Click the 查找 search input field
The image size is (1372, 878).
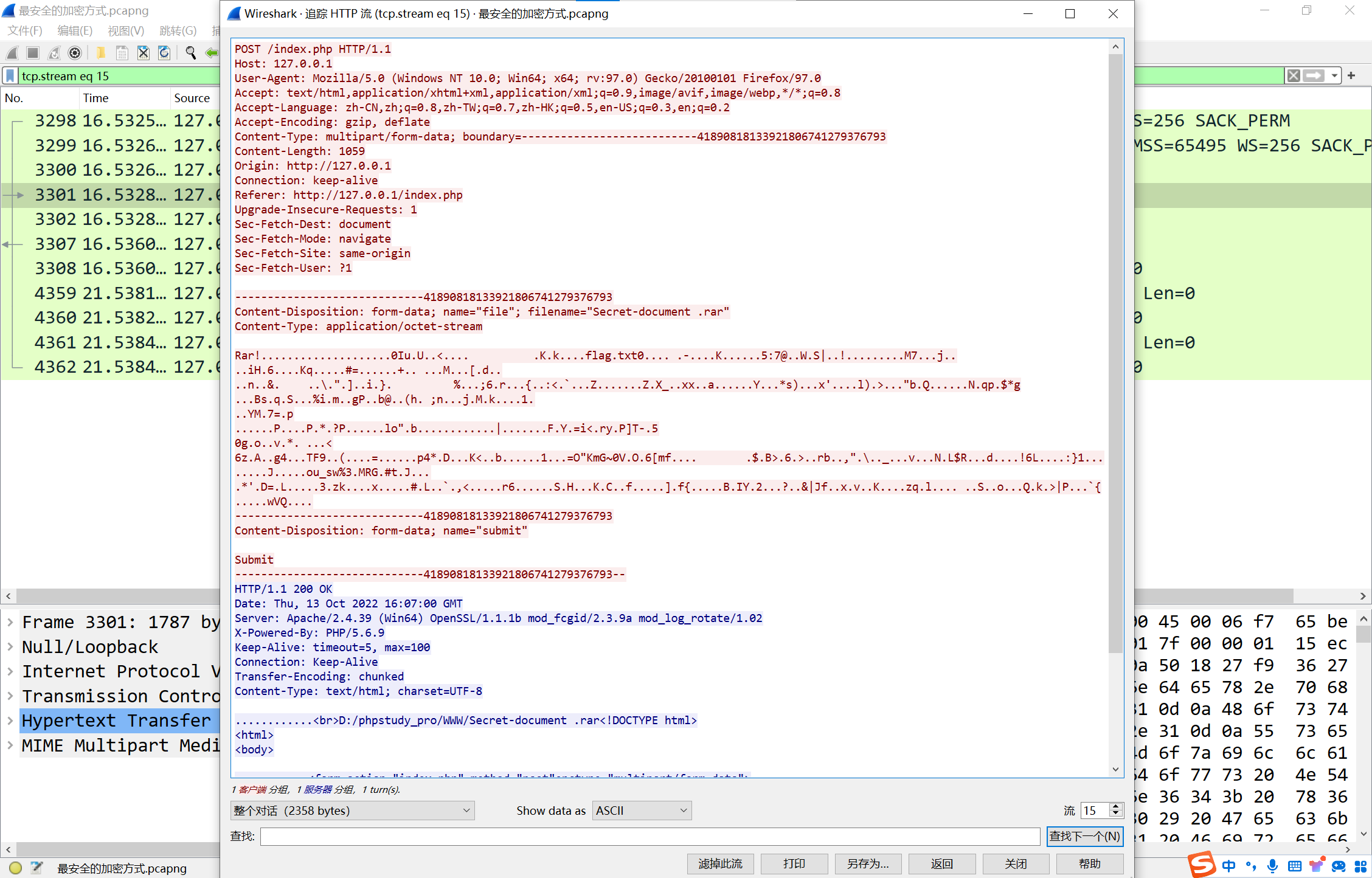coord(650,837)
